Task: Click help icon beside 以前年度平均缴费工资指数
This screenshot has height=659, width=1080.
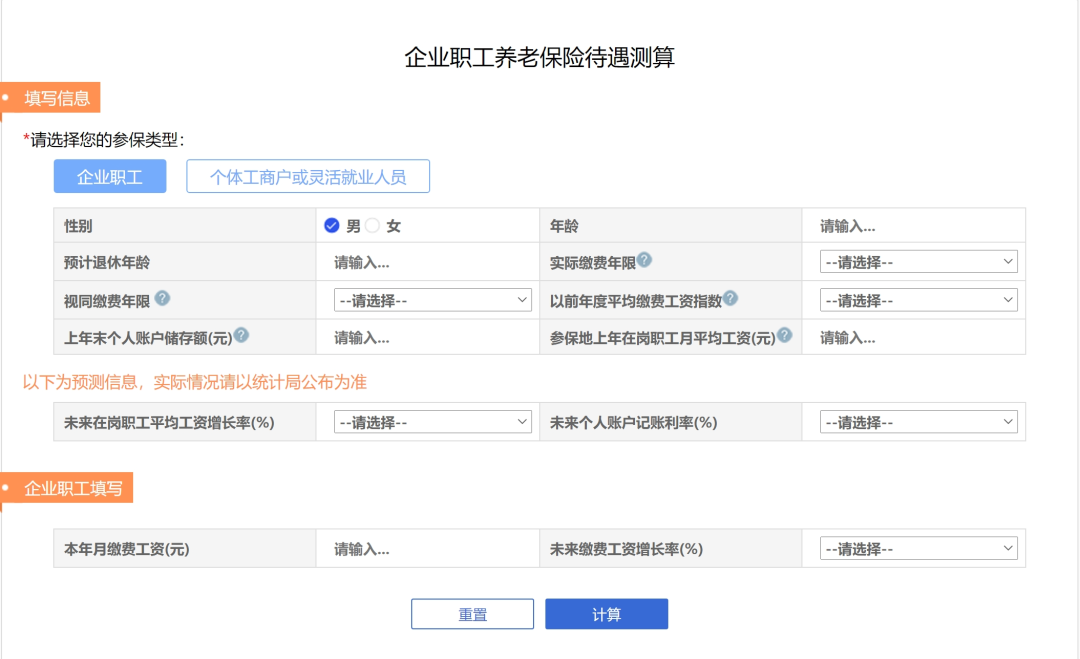Action: pyautogui.click(x=731, y=298)
